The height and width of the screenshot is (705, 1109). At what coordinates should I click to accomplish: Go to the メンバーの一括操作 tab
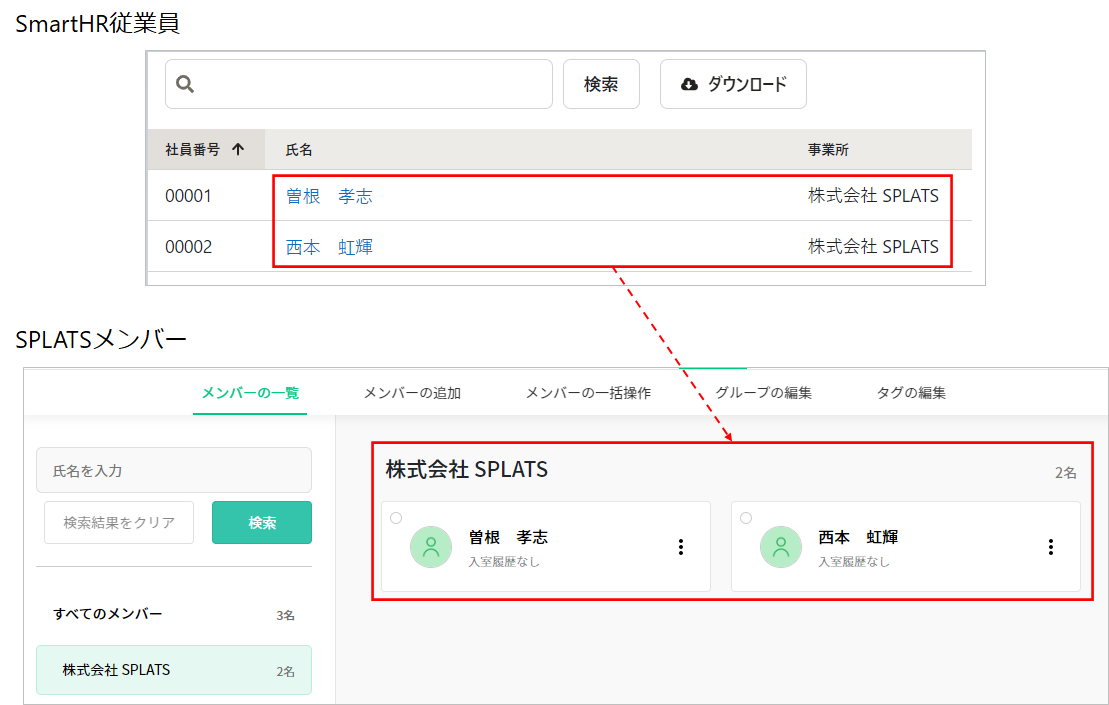tap(588, 393)
